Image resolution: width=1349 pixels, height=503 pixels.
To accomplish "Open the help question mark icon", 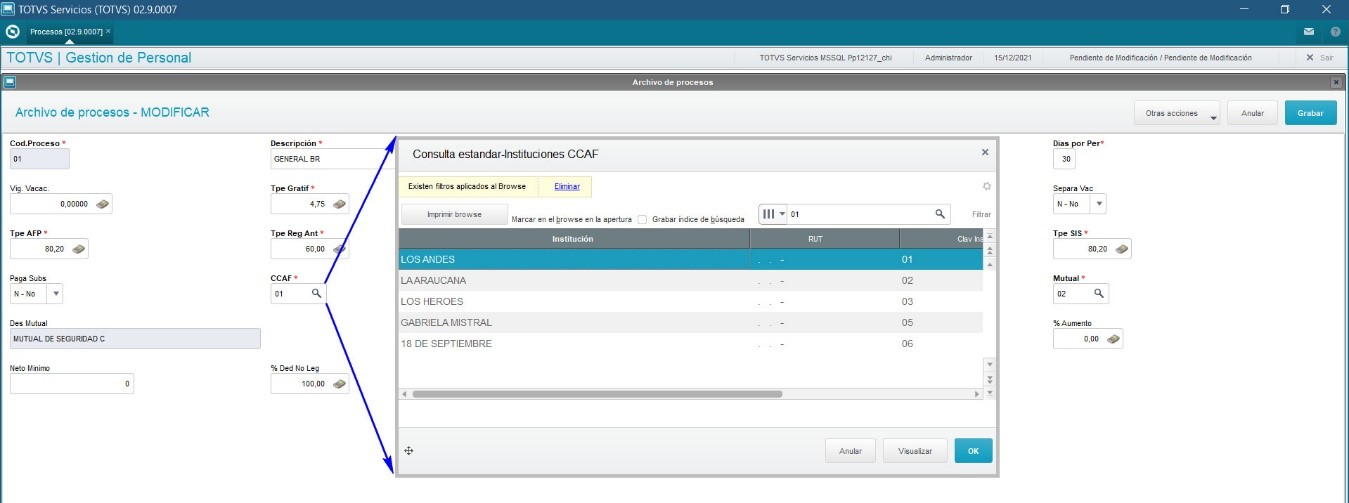I will pyautogui.click(x=1334, y=32).
